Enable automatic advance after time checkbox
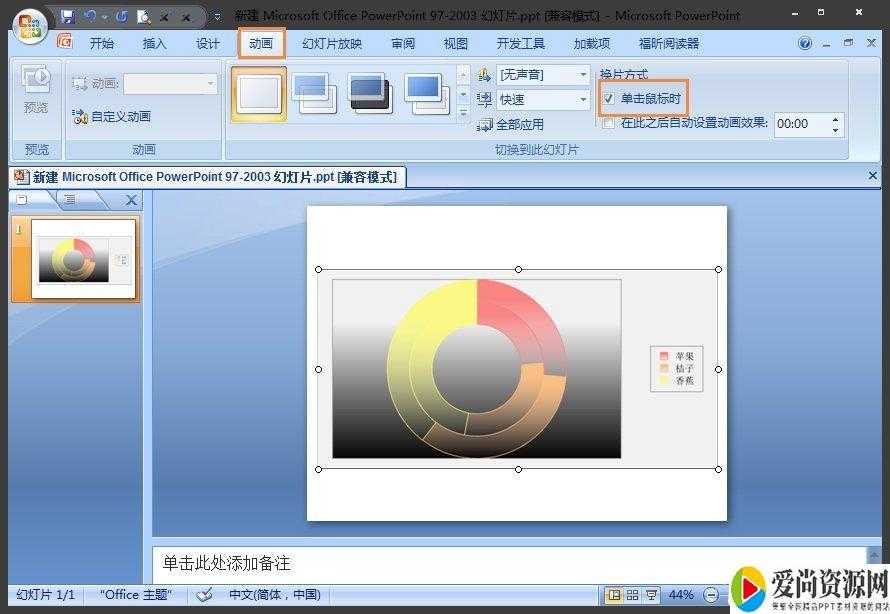This screenshot has height=614, width=890. (609, 123)
